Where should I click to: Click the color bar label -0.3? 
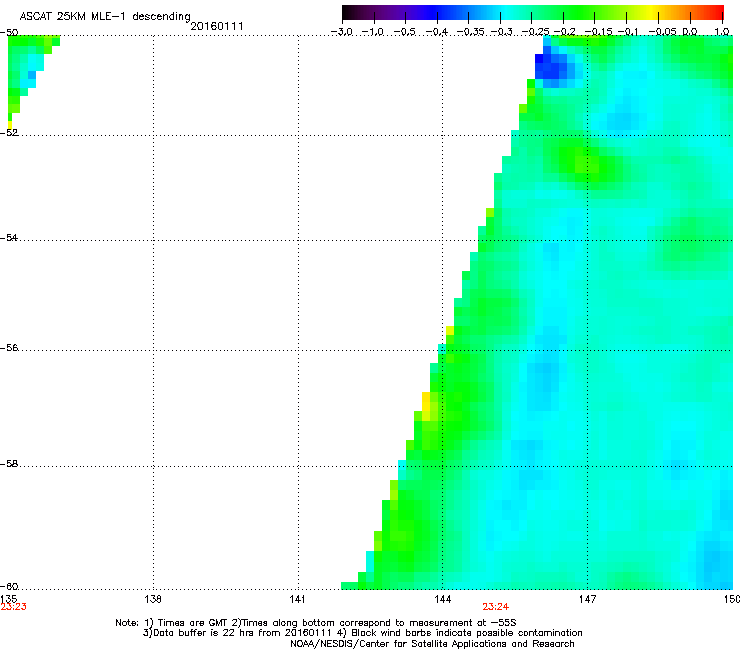[502, 32]
